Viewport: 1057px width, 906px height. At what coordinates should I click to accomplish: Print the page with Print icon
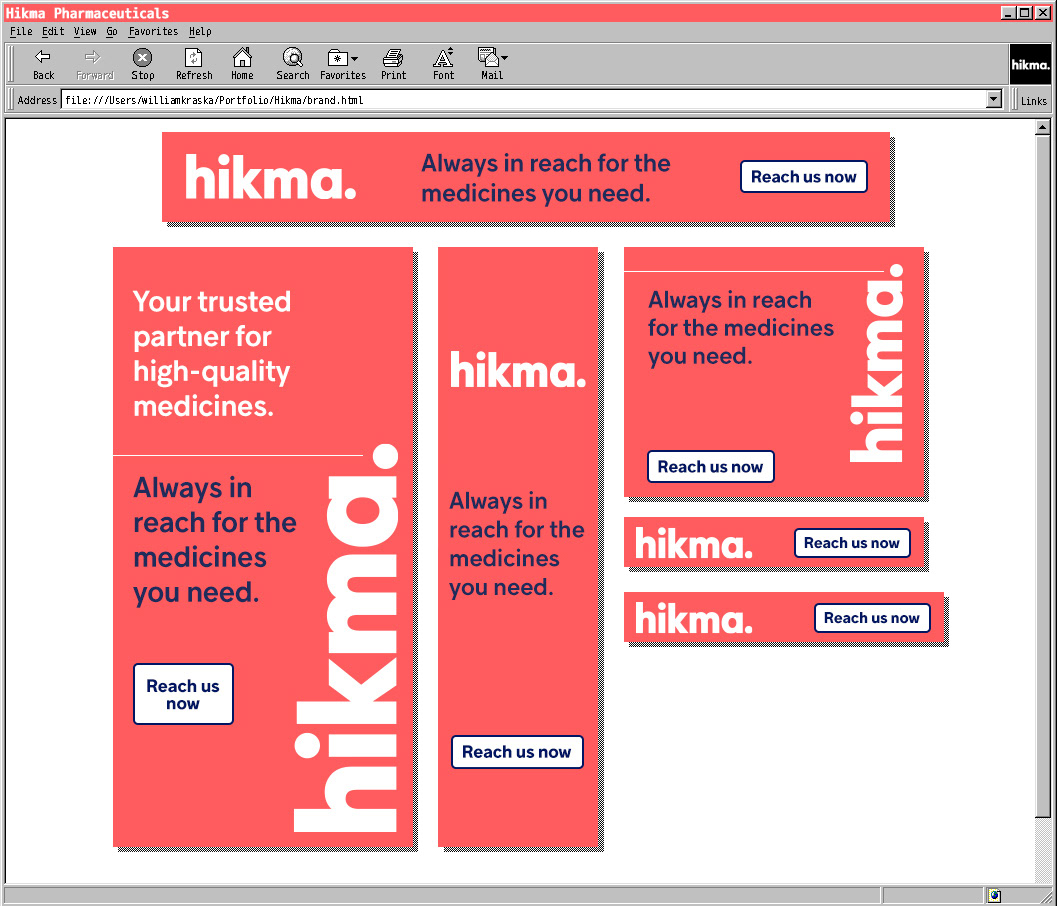point(393,58)
